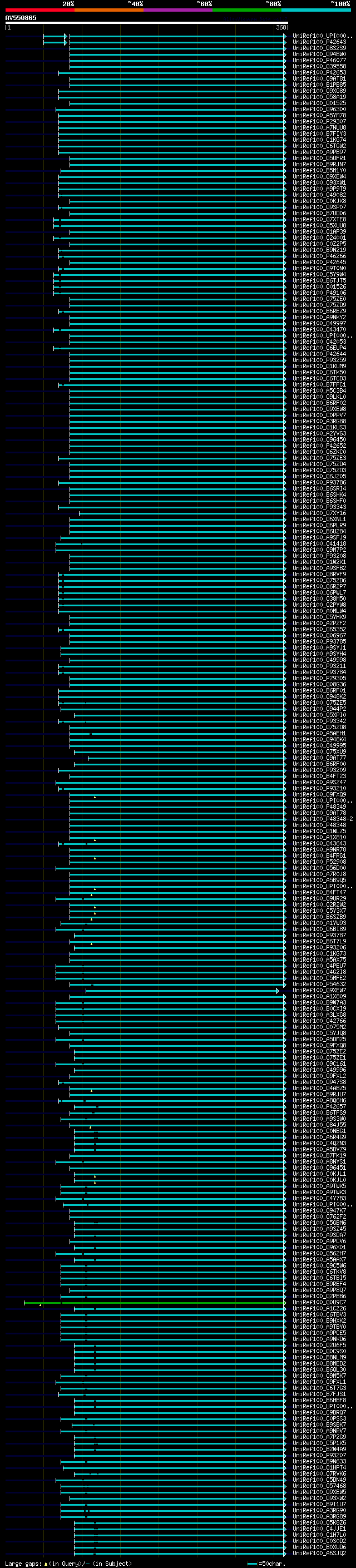Select the UniRef100_Q96300 entry

[319, 109]
